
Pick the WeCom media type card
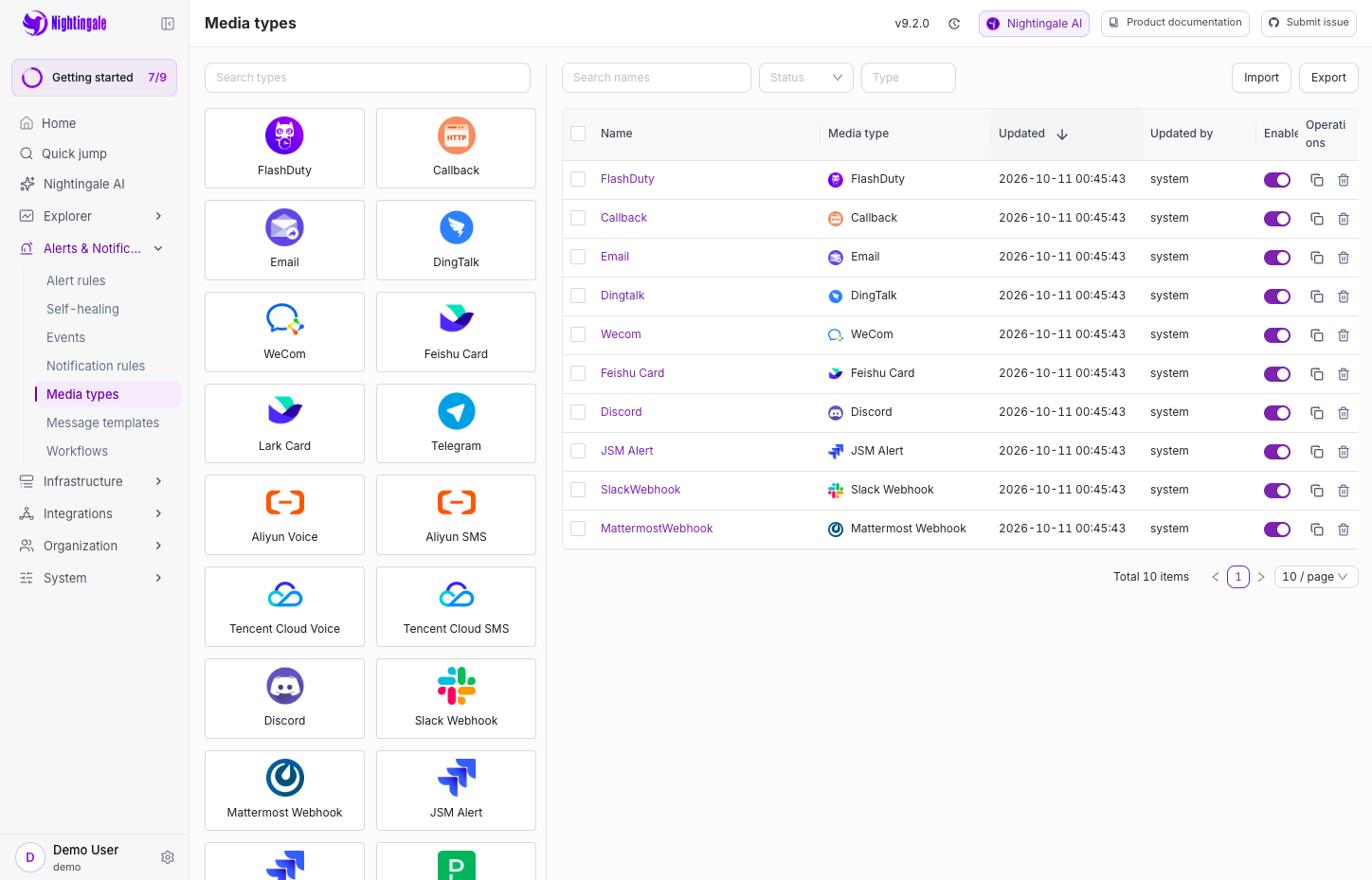coord(284,332)
